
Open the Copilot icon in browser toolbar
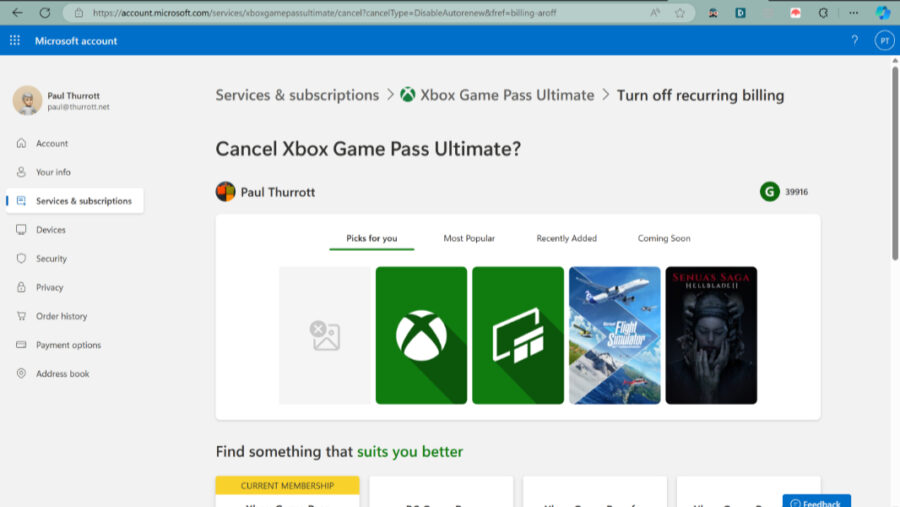pyautogui.click(x=883, y=13)
